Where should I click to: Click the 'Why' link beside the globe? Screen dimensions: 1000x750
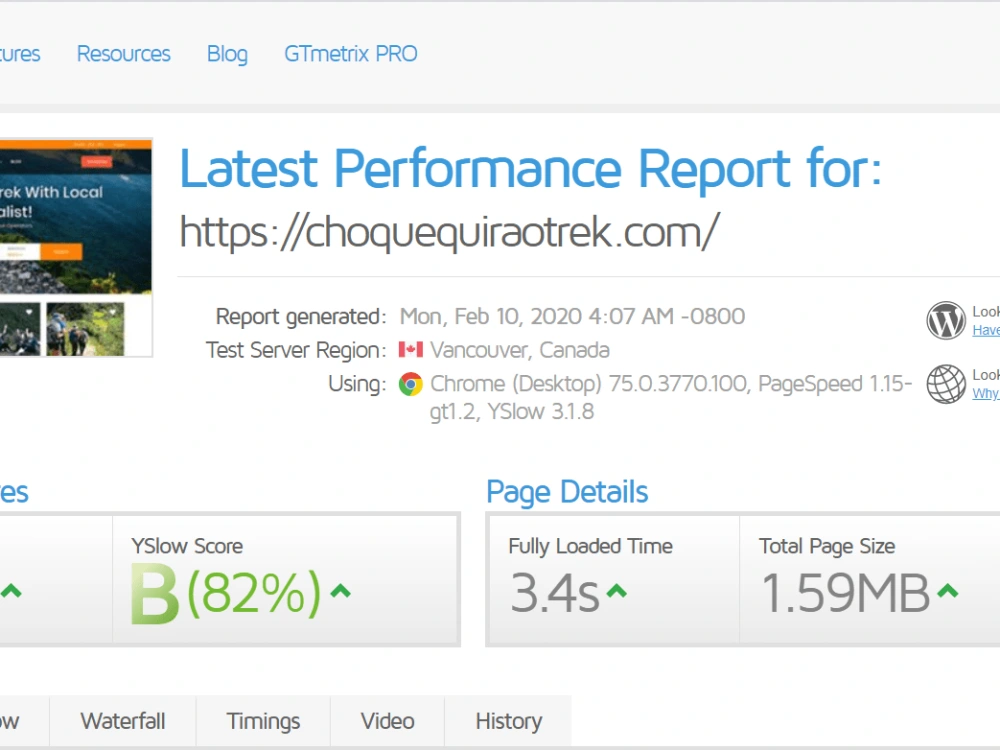pyautogui.click(x=986, y=393)
